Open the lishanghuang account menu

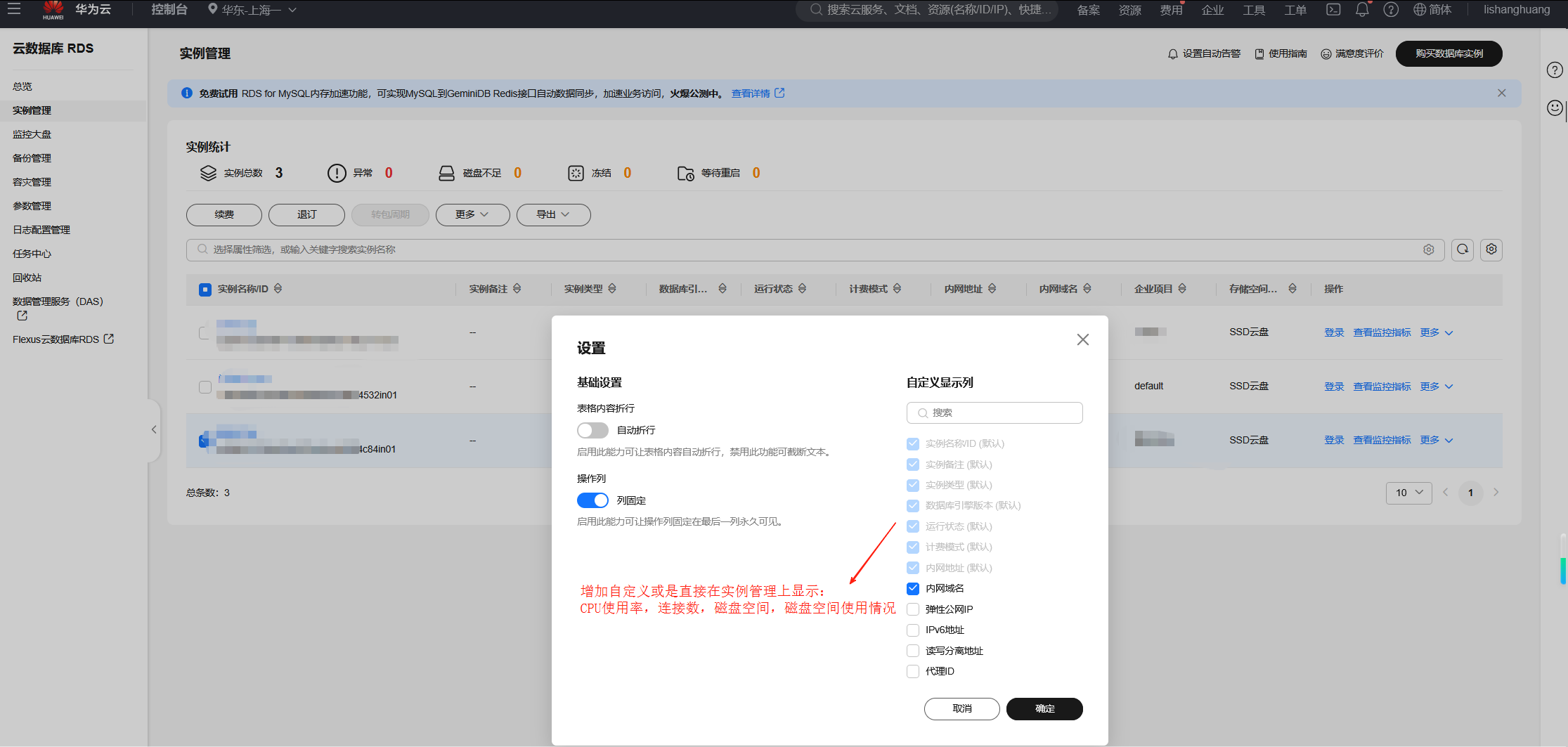(1517, 10)
